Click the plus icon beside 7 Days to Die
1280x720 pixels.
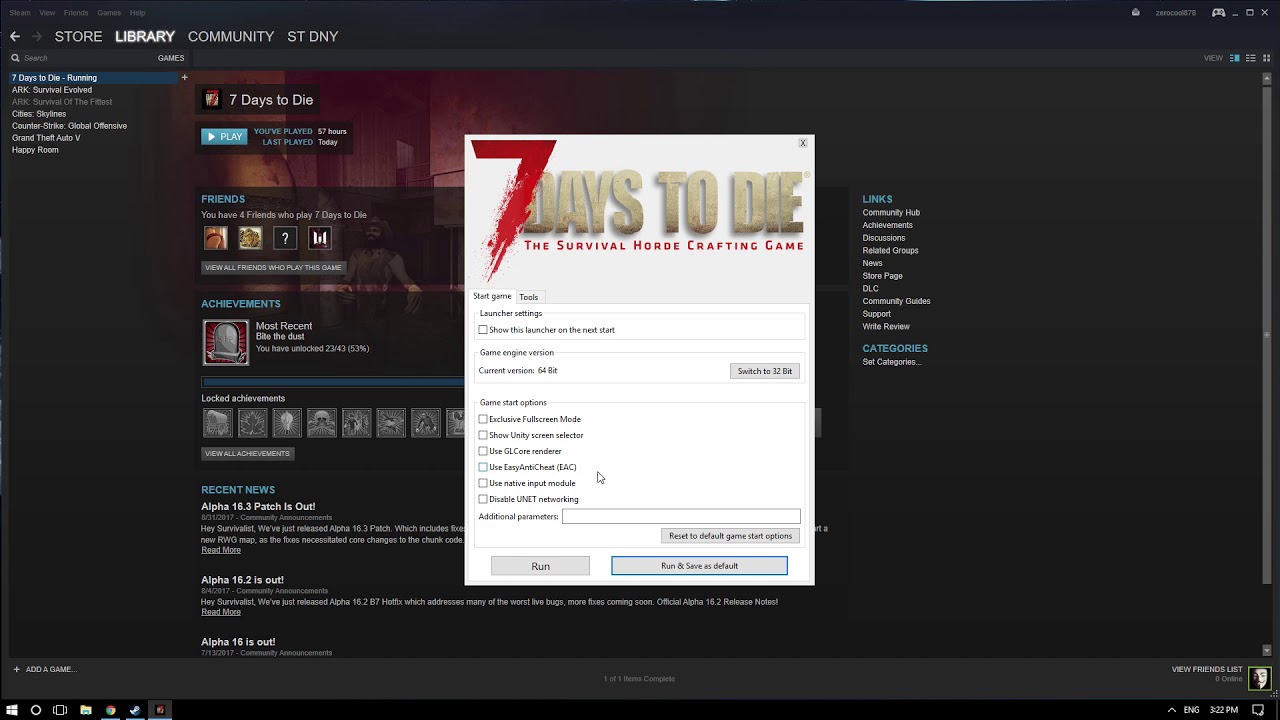coord(184,77)
